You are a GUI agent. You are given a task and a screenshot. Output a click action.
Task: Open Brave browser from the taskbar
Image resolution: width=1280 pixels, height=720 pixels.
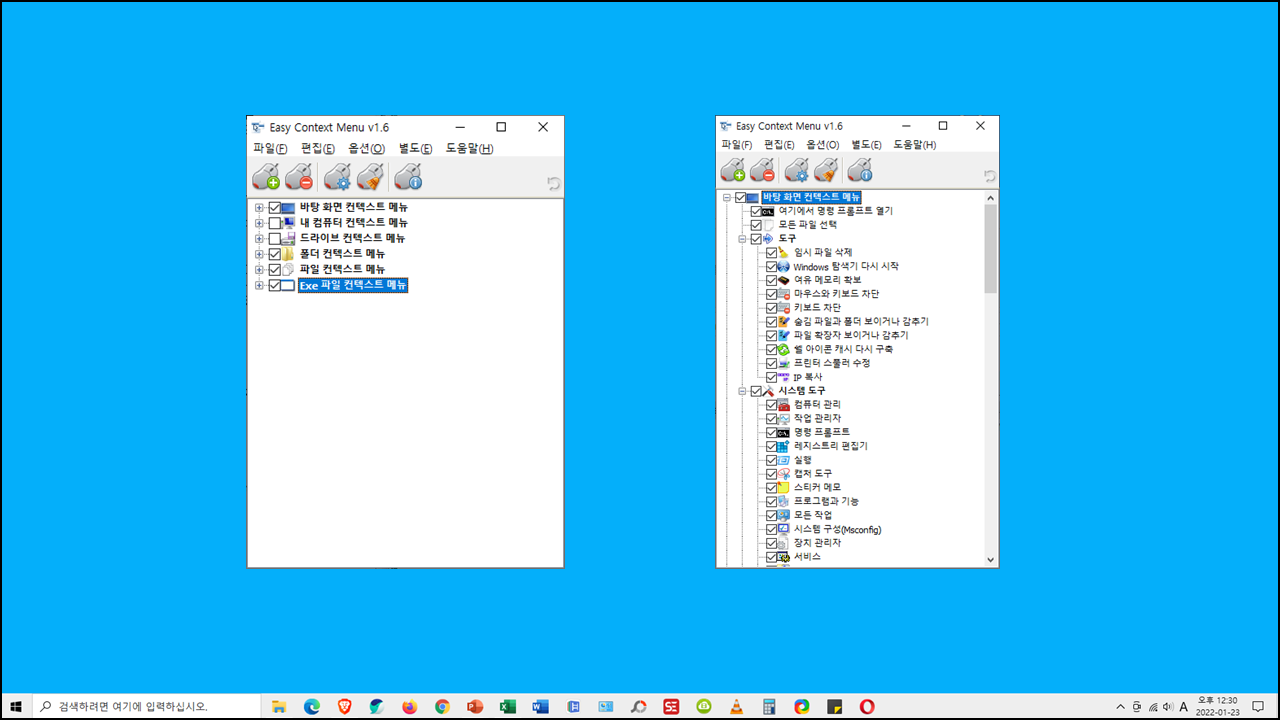tap(344, 706)
